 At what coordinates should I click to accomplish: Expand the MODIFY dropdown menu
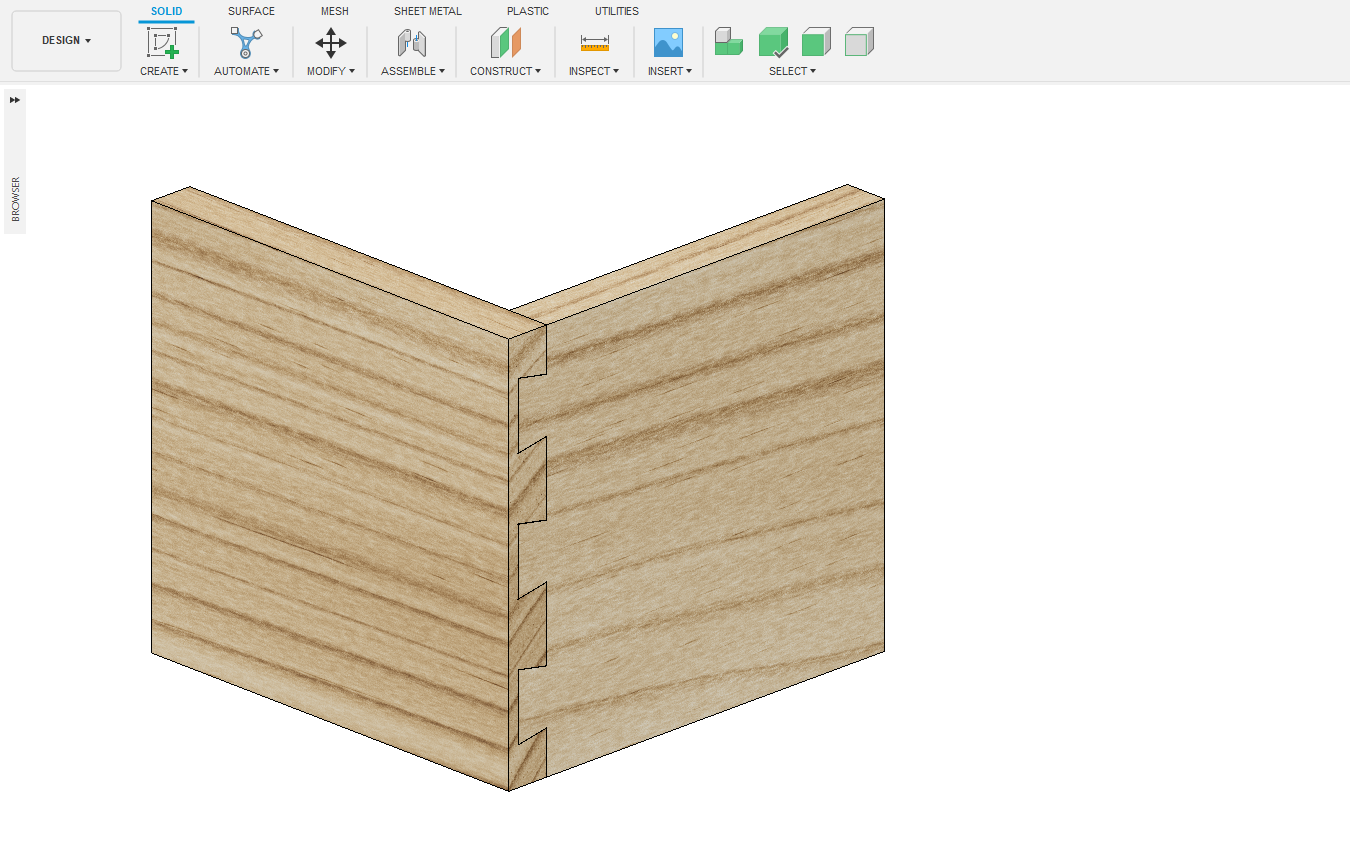point(330,71)
